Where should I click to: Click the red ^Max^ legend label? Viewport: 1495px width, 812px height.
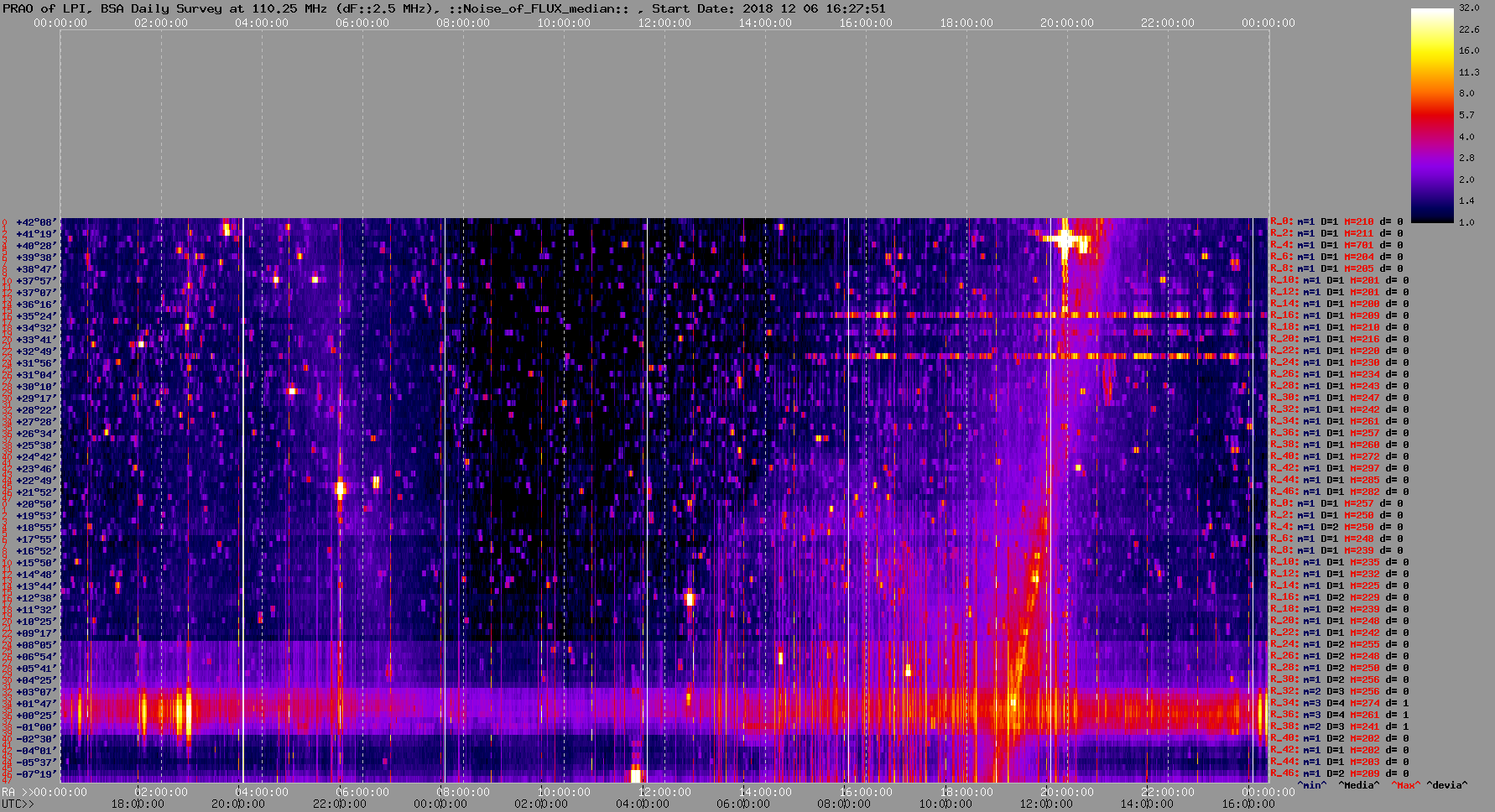point(1405,786)
